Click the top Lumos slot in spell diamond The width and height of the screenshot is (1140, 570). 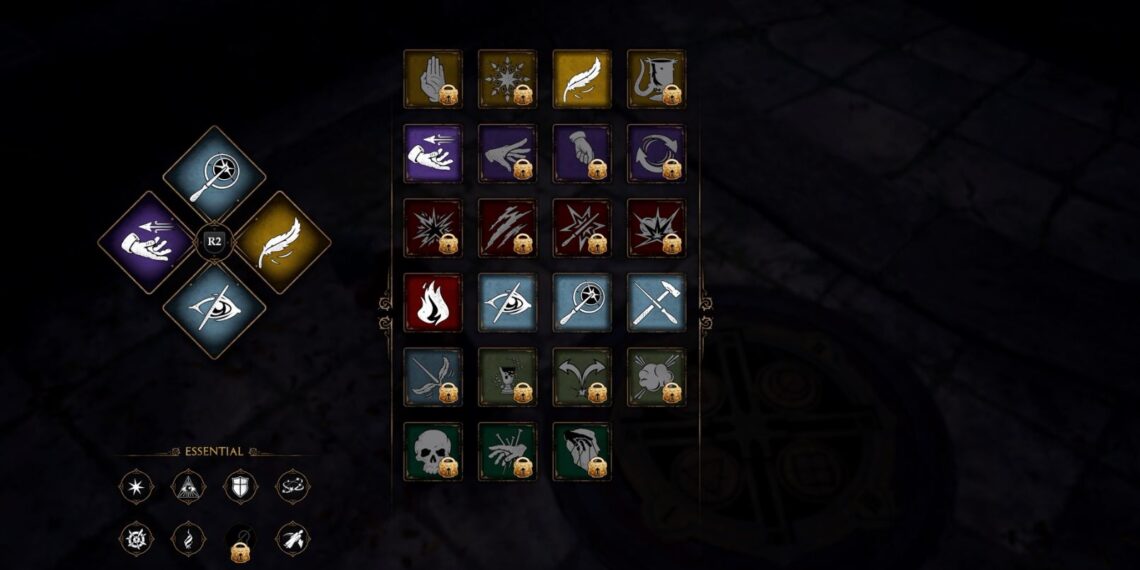pyautogui.click(x=214, y=177)
